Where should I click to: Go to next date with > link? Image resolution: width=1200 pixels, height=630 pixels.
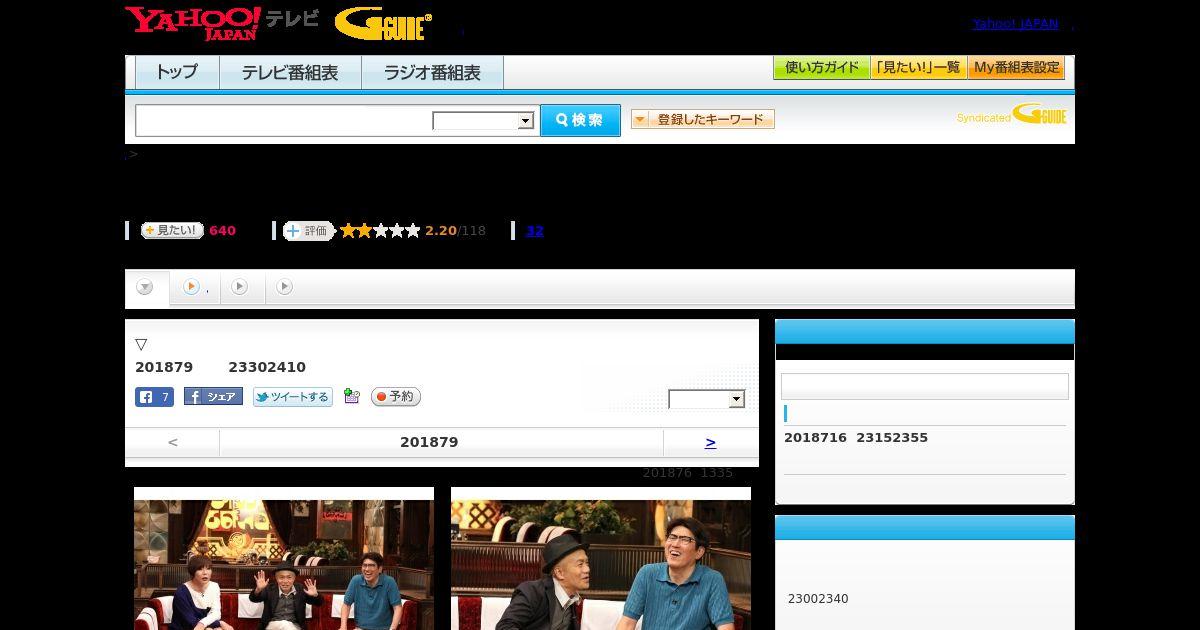pos(710,442)
